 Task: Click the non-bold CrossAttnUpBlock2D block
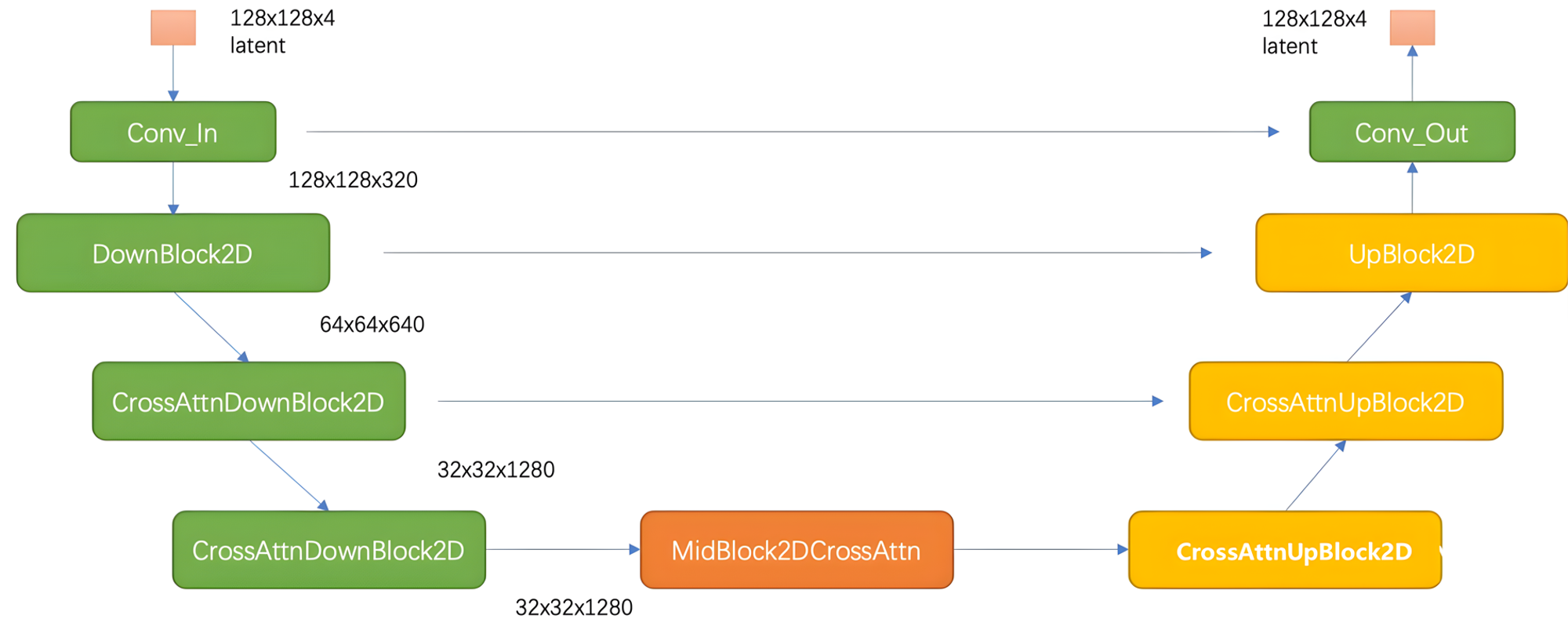pyautogui.click(x=1345, y=401)
